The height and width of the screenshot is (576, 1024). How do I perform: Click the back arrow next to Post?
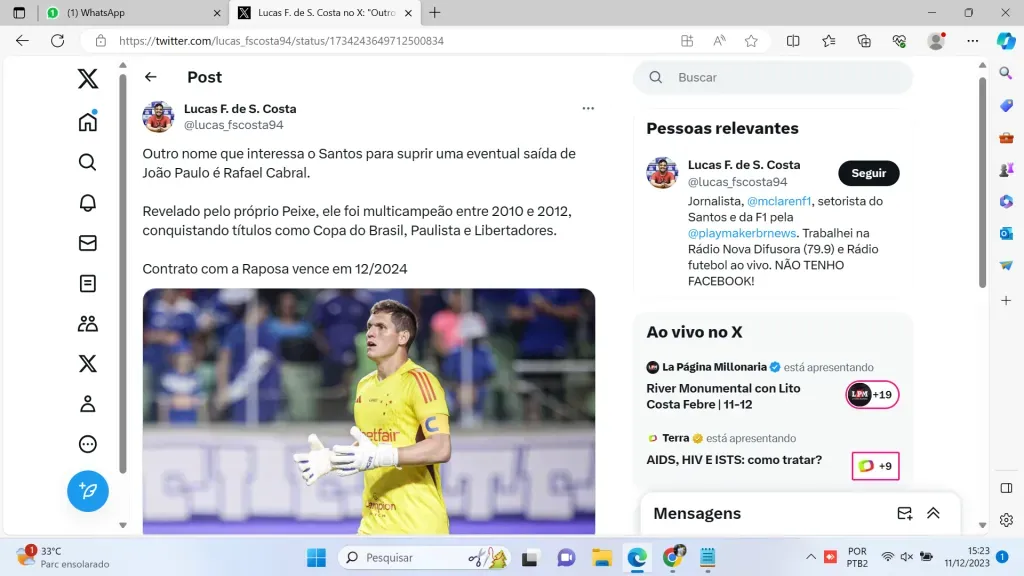[x=151, y=77]
